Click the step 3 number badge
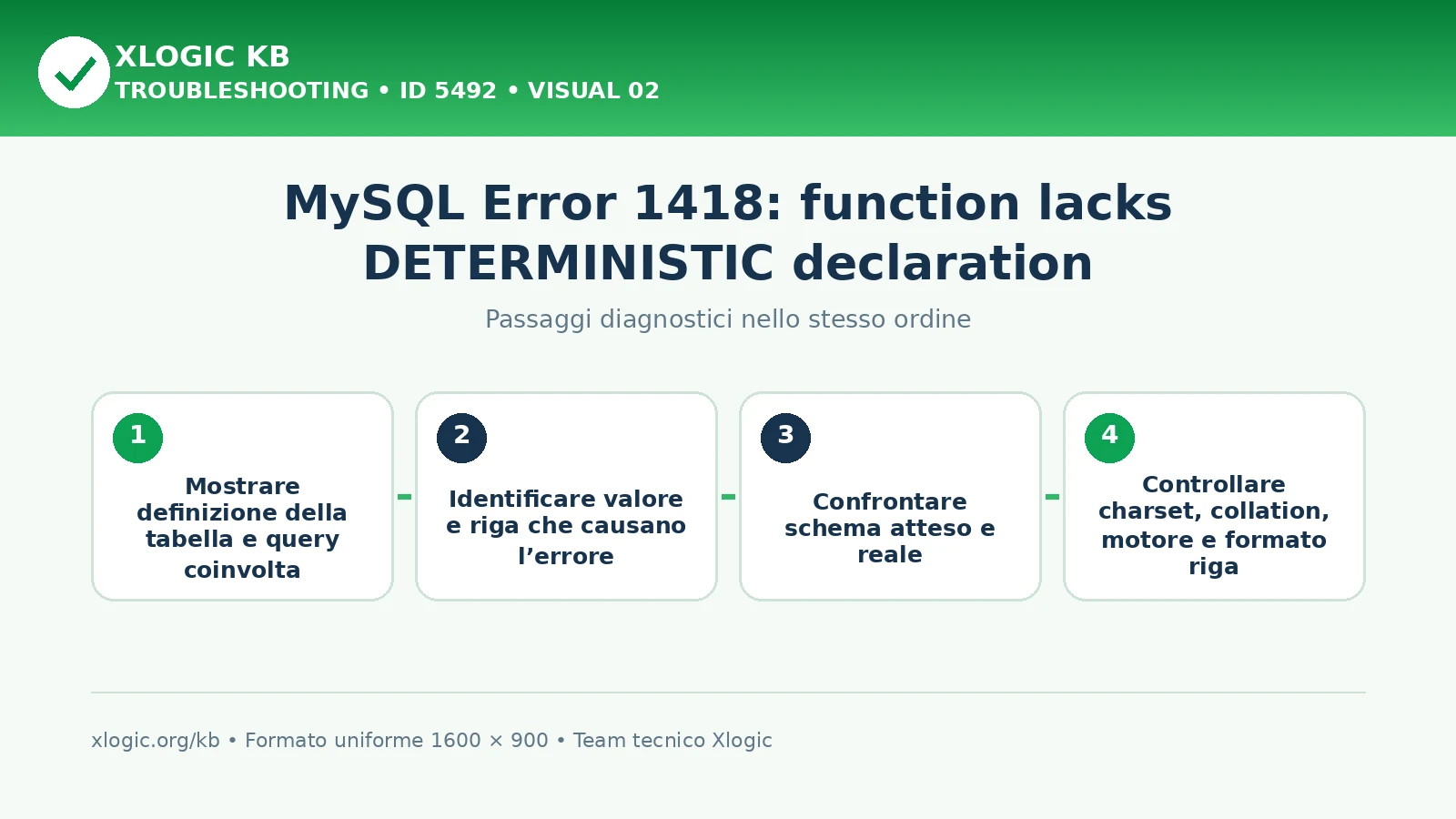1456x819 pixels. click(x=786, y=438)
